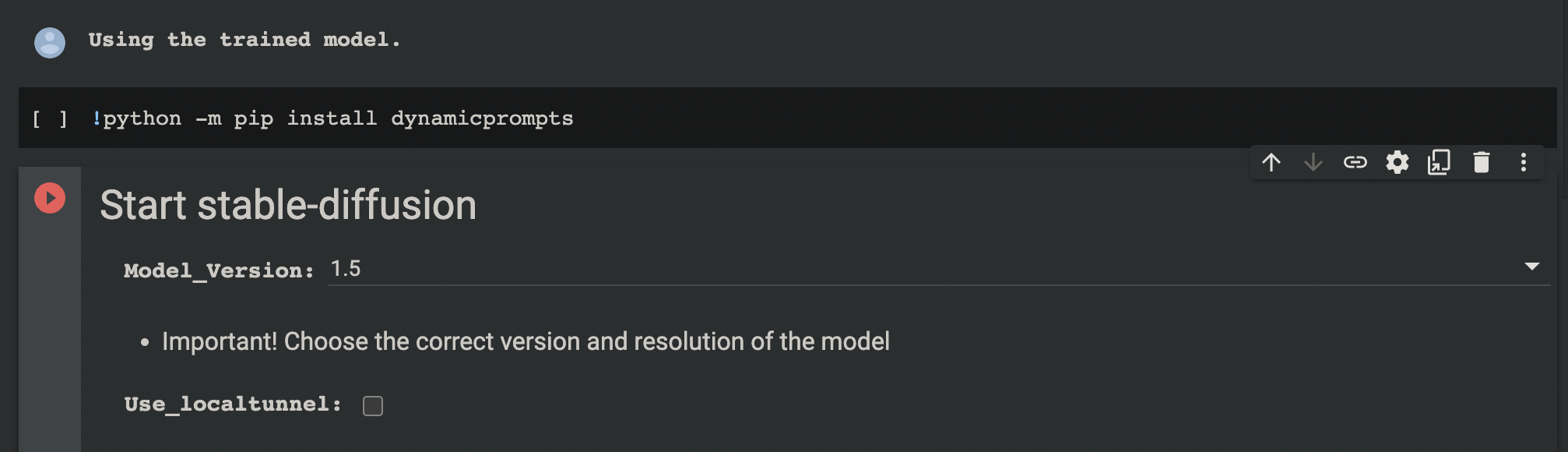Click the user avatar icon
The height and width of the screenshot is (452, 1568).
pyautogui.click(x=50, y=40)
